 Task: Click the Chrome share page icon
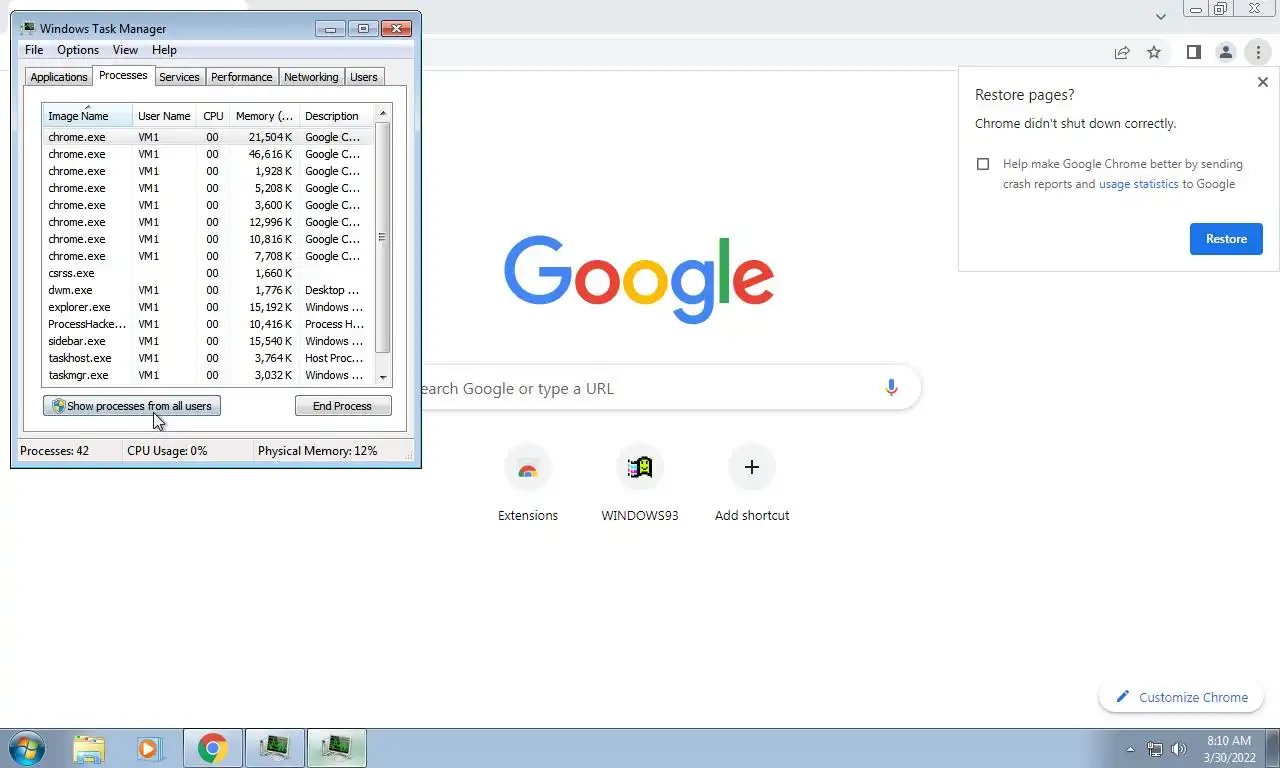[x=1122, y=52]
